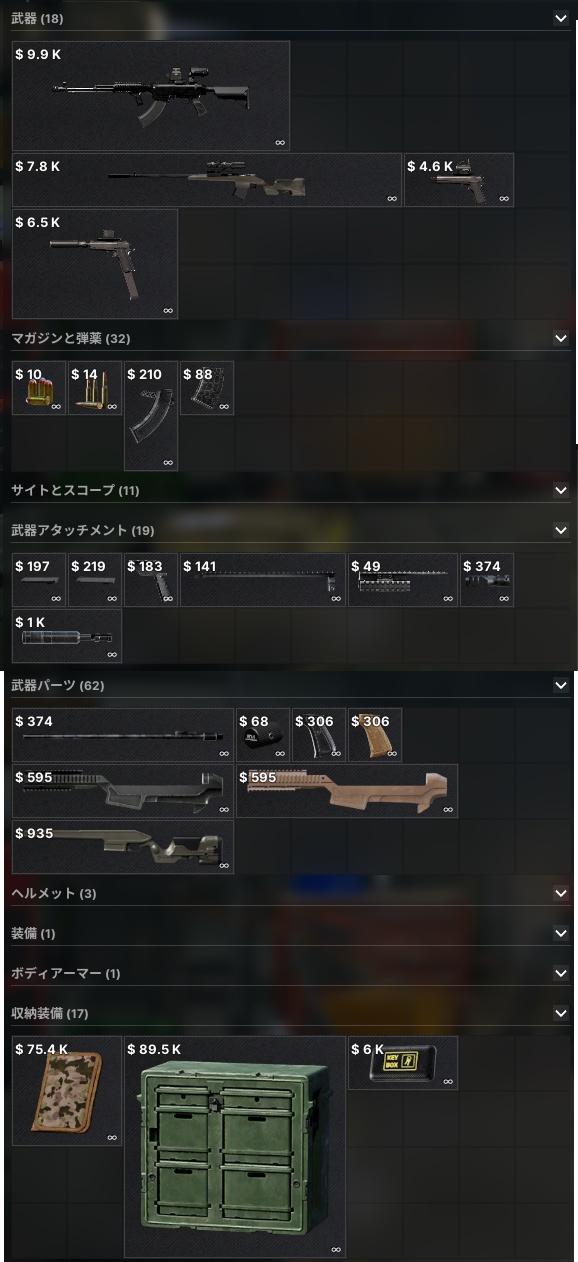The image size is (578, 1262).
Task: Select the $7.8K sniper rifle item
Action: 207,180
